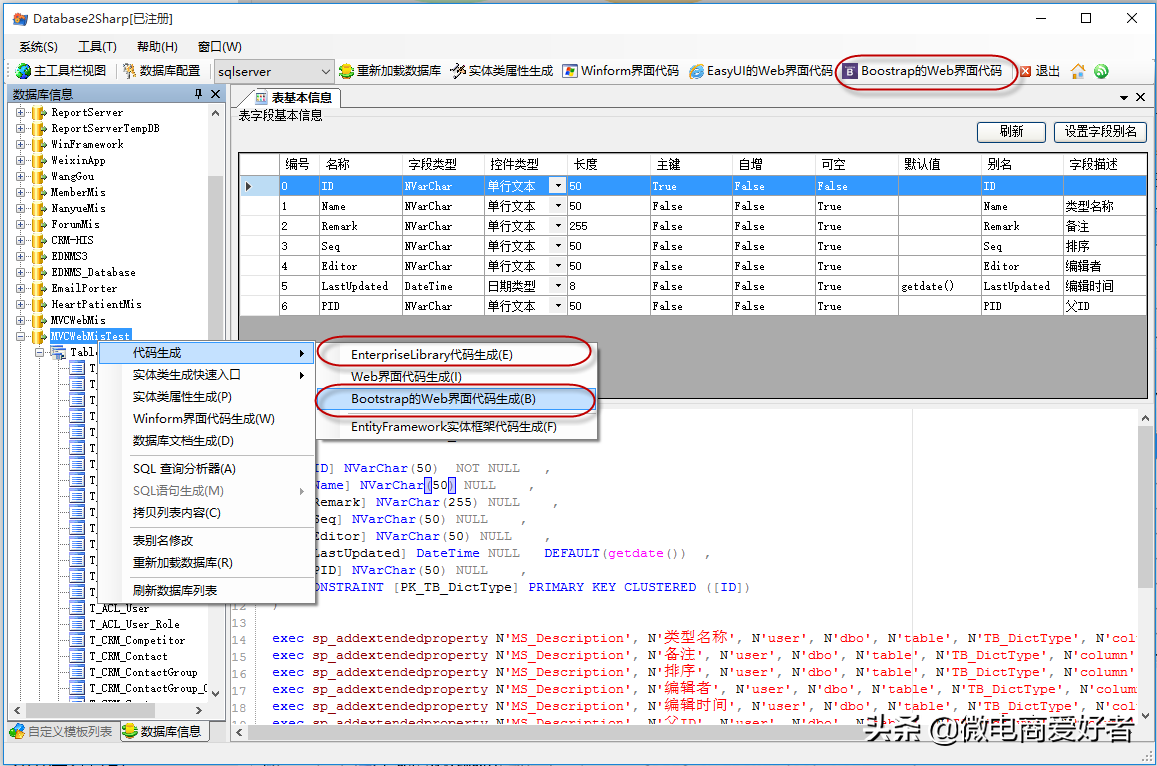Click the 字段描述 column header
The height and width of the screenshot is (766, 1157).
pyautogui.click(x=1105, y=164)
